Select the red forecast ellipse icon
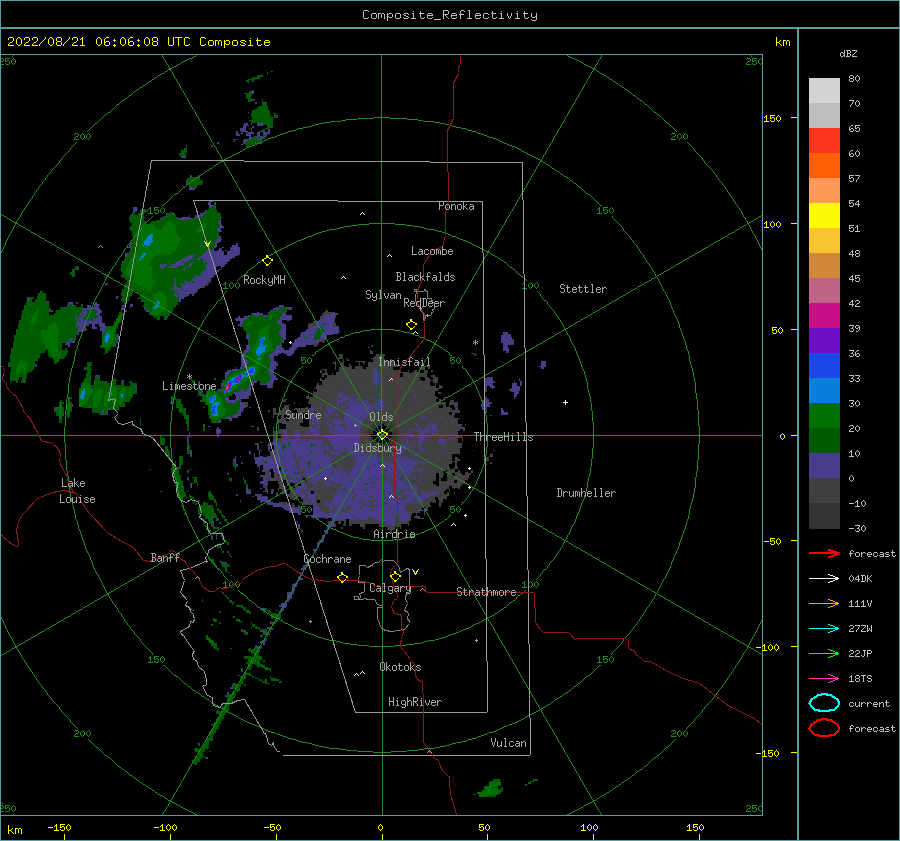The height and width of the screenshot is (841, 900). coord(824,728)
